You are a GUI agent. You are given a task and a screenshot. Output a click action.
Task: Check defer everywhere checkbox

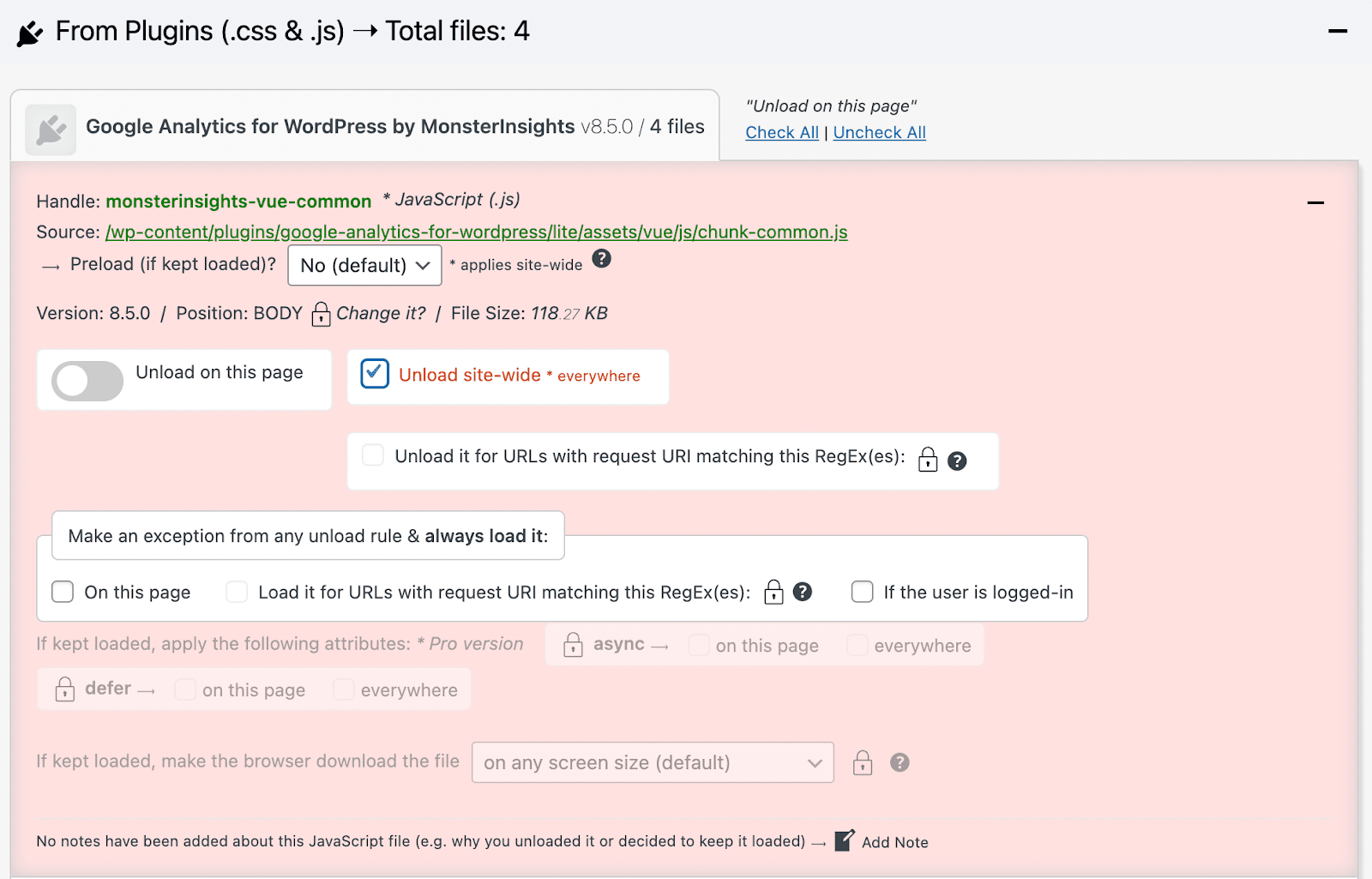tap(343, 689)
